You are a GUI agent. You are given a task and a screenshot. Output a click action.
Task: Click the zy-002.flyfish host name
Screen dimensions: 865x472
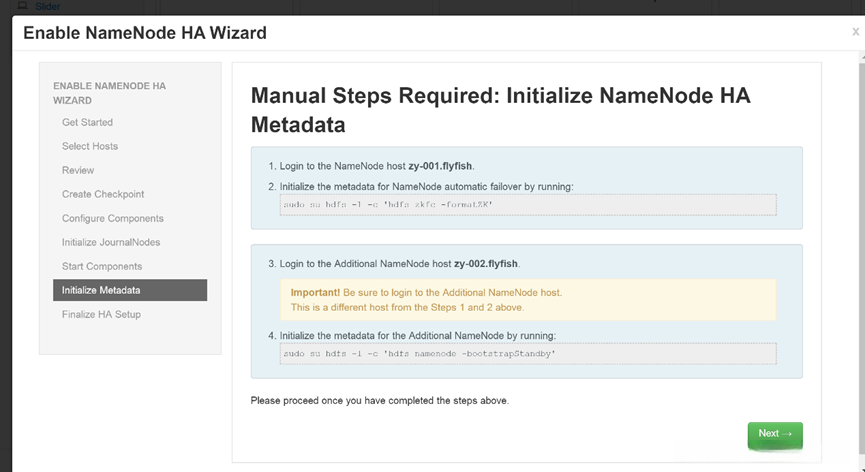click(486, 263)
